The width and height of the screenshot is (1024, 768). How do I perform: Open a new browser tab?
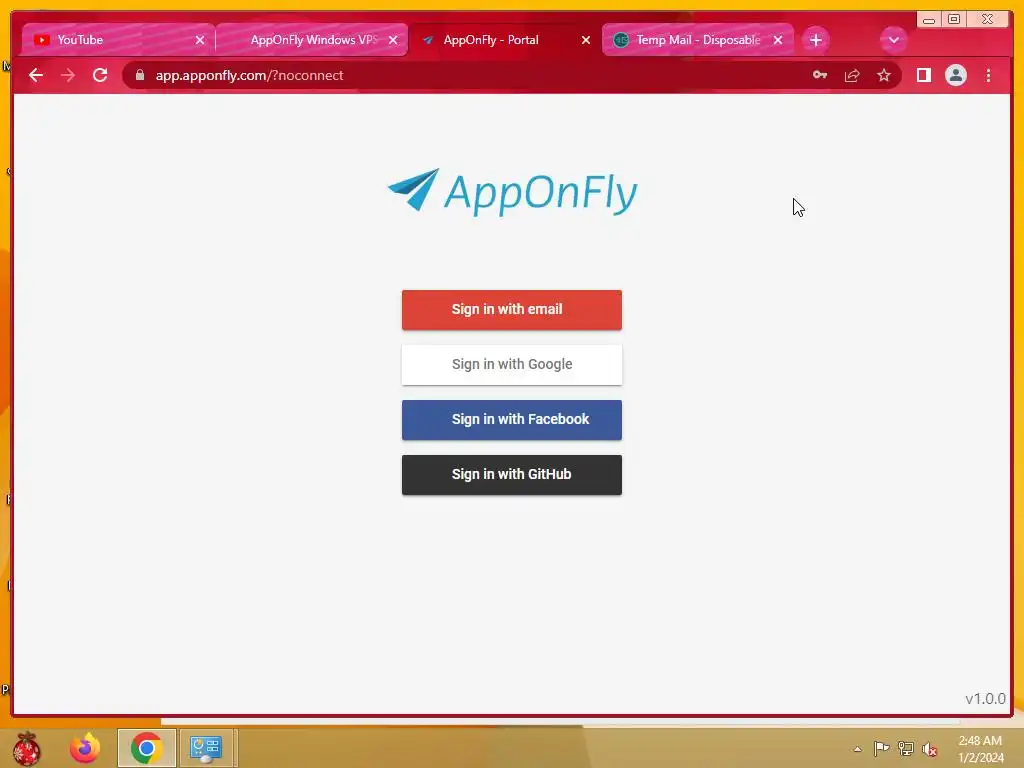click(816, 40)
